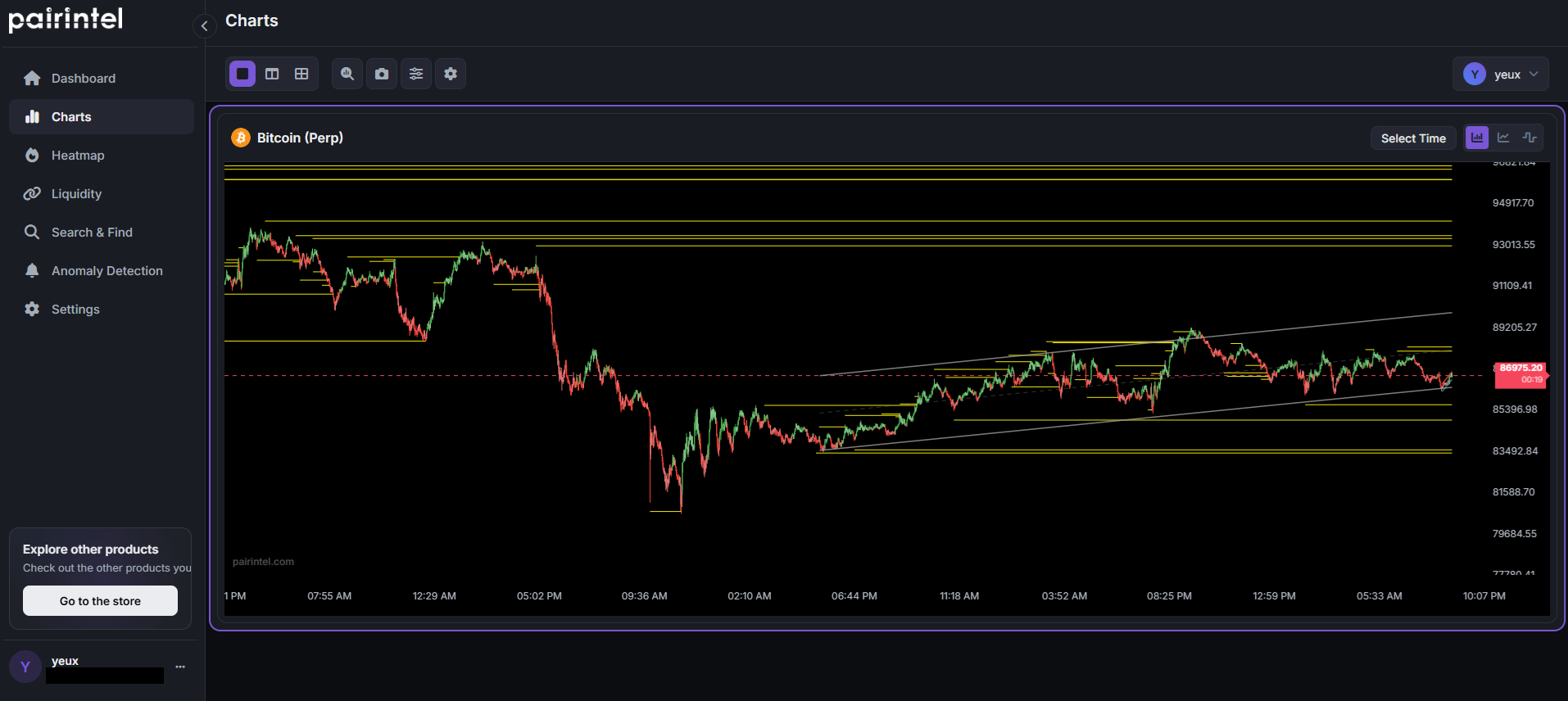Click Go to the store button
Viewport: 1568px width, 701px height.
[x=100, y=601]
